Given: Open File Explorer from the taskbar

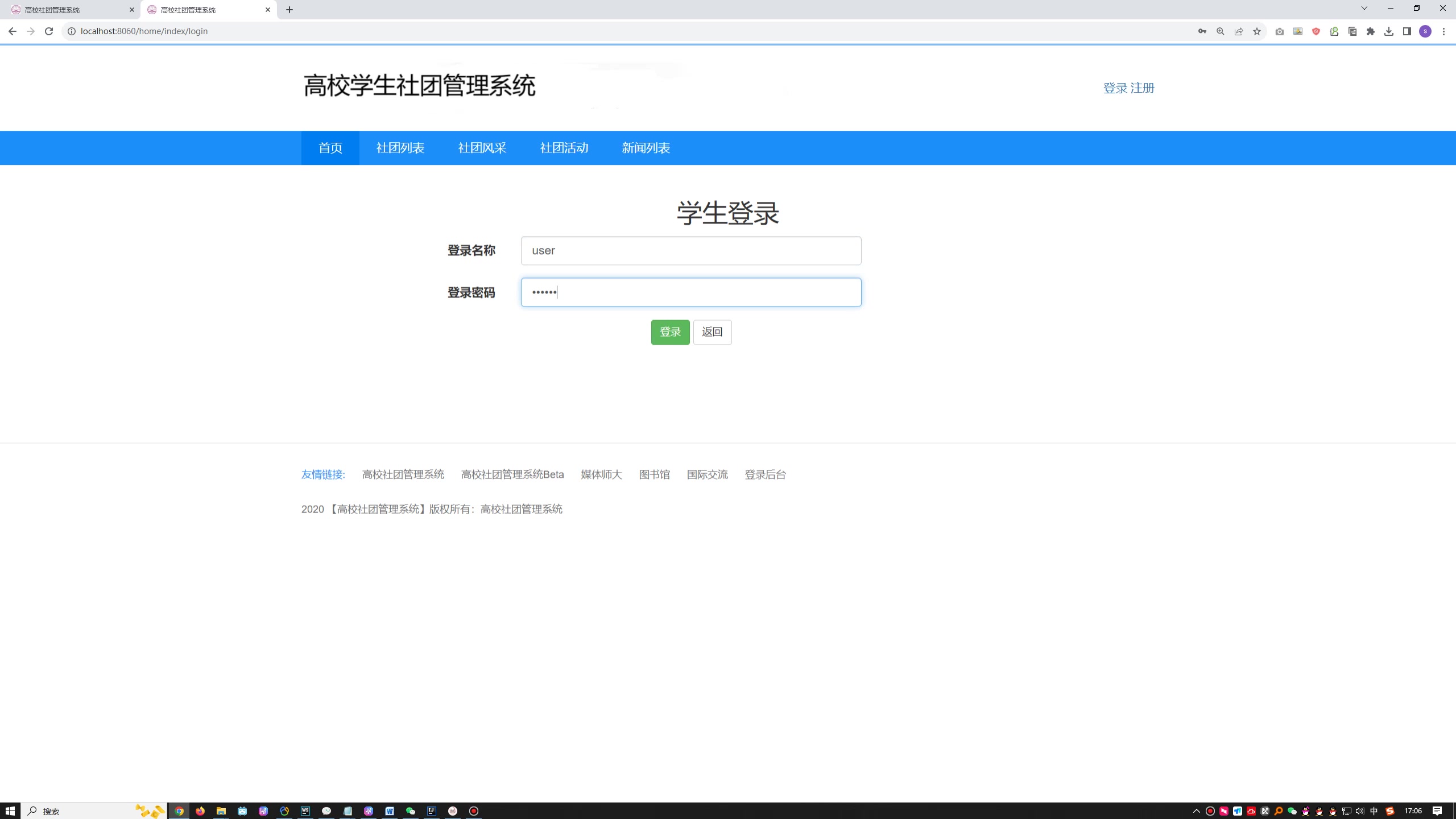Looking at the screenshot, I should tap(221, 811).
